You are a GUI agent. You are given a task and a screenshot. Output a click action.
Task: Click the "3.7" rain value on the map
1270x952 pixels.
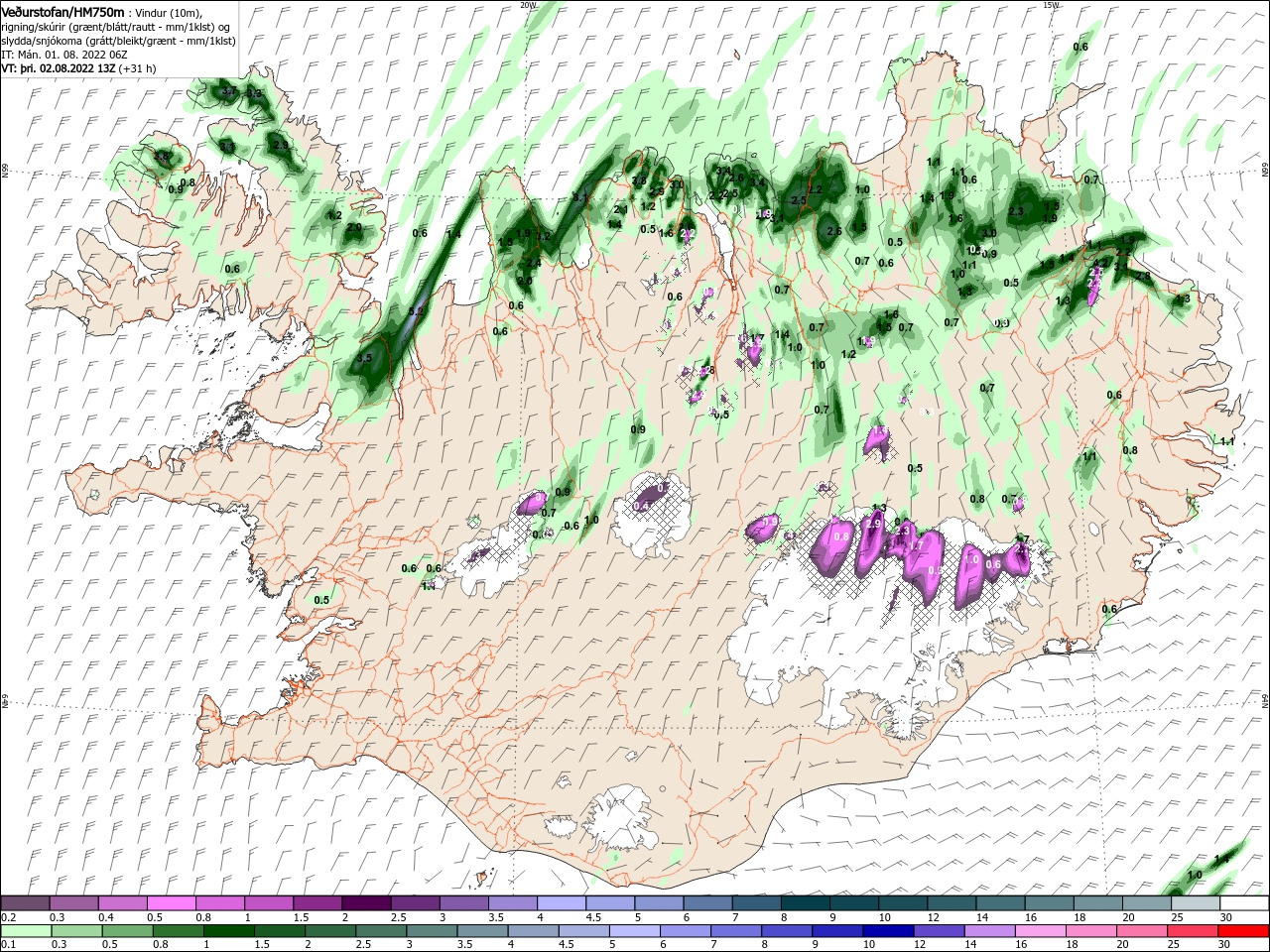click(x=229, y=92)
